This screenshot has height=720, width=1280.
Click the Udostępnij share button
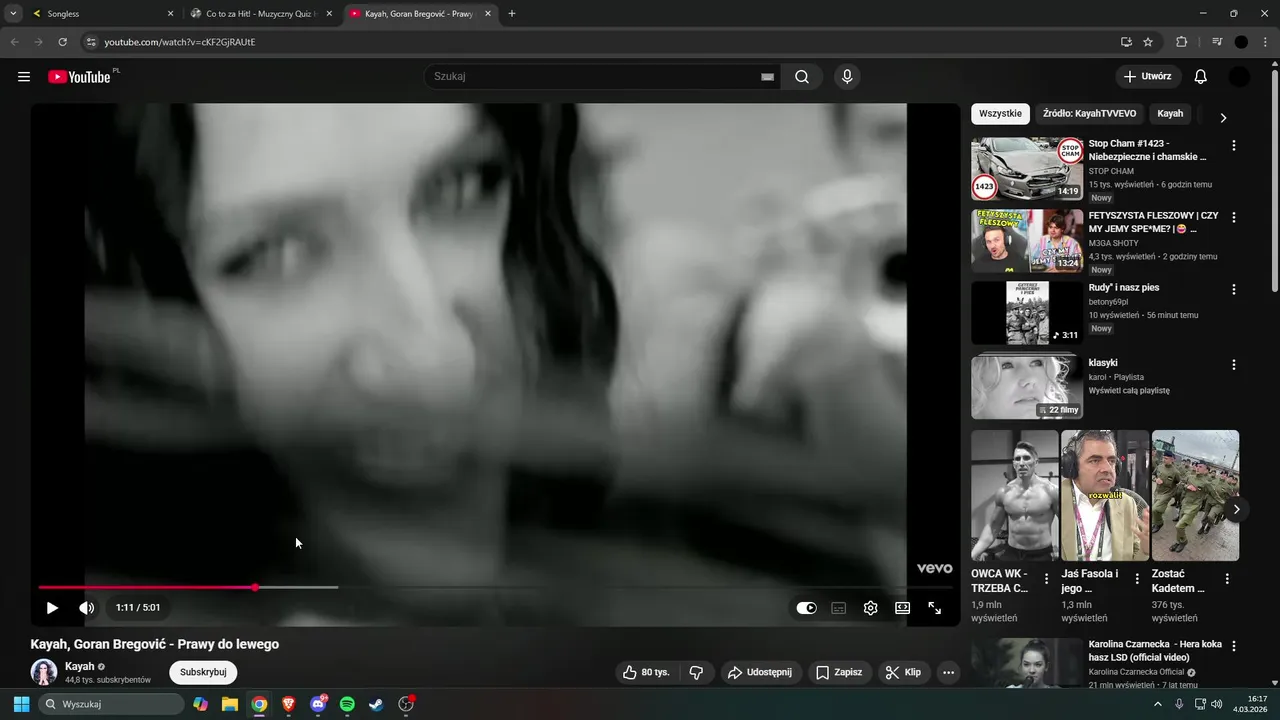click(x=759, y=672)
